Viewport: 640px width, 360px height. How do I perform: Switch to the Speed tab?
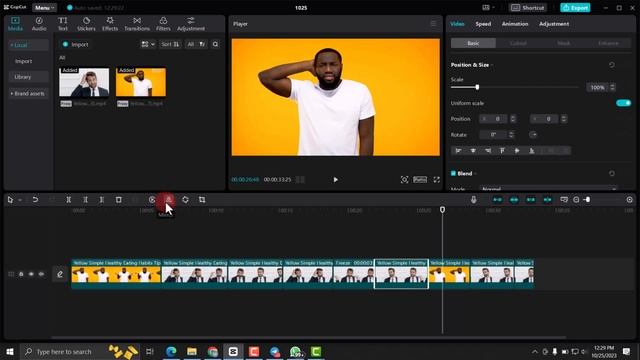[483, 24]
